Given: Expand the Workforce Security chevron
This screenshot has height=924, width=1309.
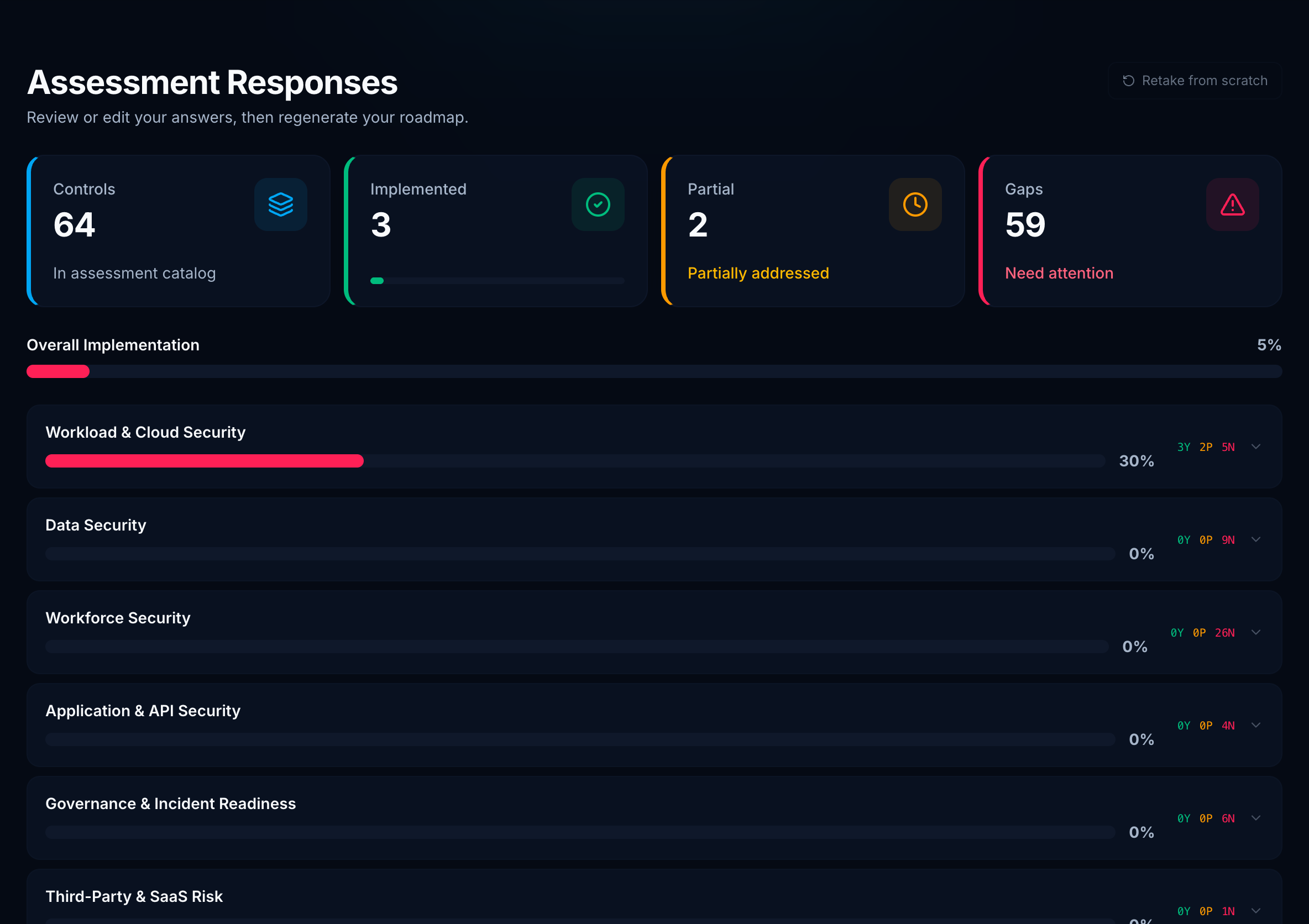Looking at the screenshot, I should coord(1255,632).
